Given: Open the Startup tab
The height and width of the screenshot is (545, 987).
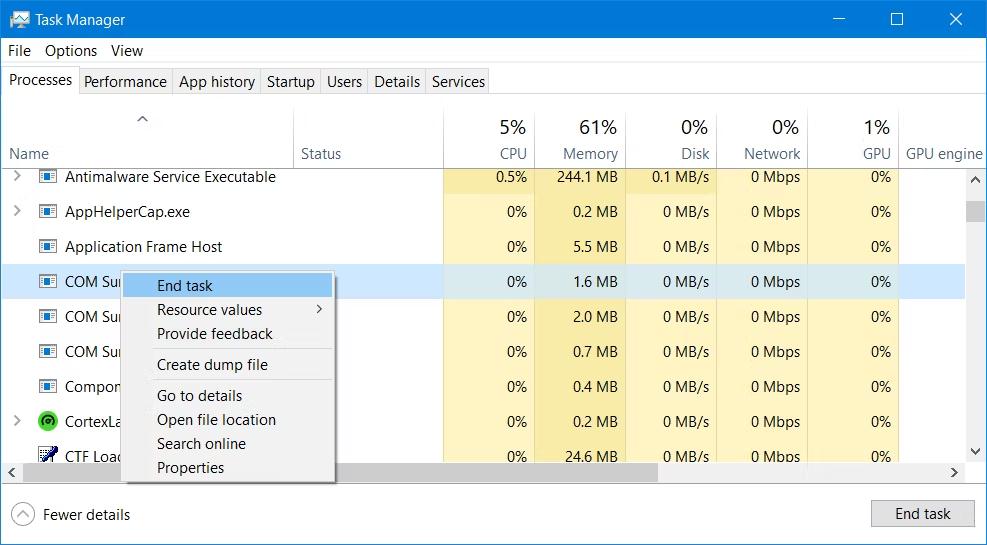Looking at the screenshot, I should [x=290, y=82].
